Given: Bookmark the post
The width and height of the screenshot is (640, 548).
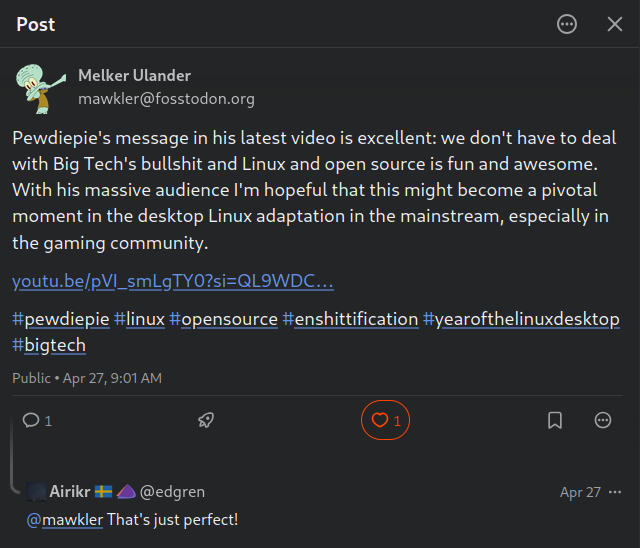Looking at the screenshot, I should pyautogui.click(x=555, y=420).
